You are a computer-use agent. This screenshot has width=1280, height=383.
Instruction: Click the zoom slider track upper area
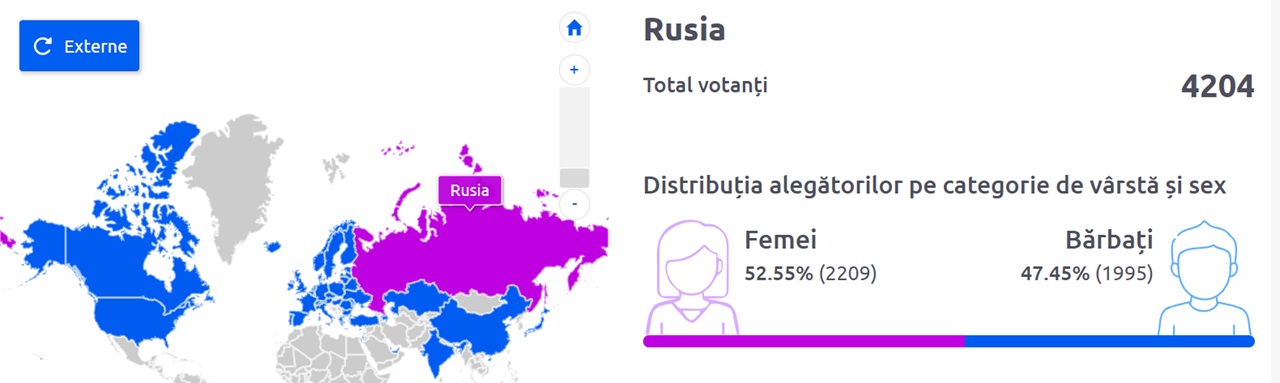(574, 125)
